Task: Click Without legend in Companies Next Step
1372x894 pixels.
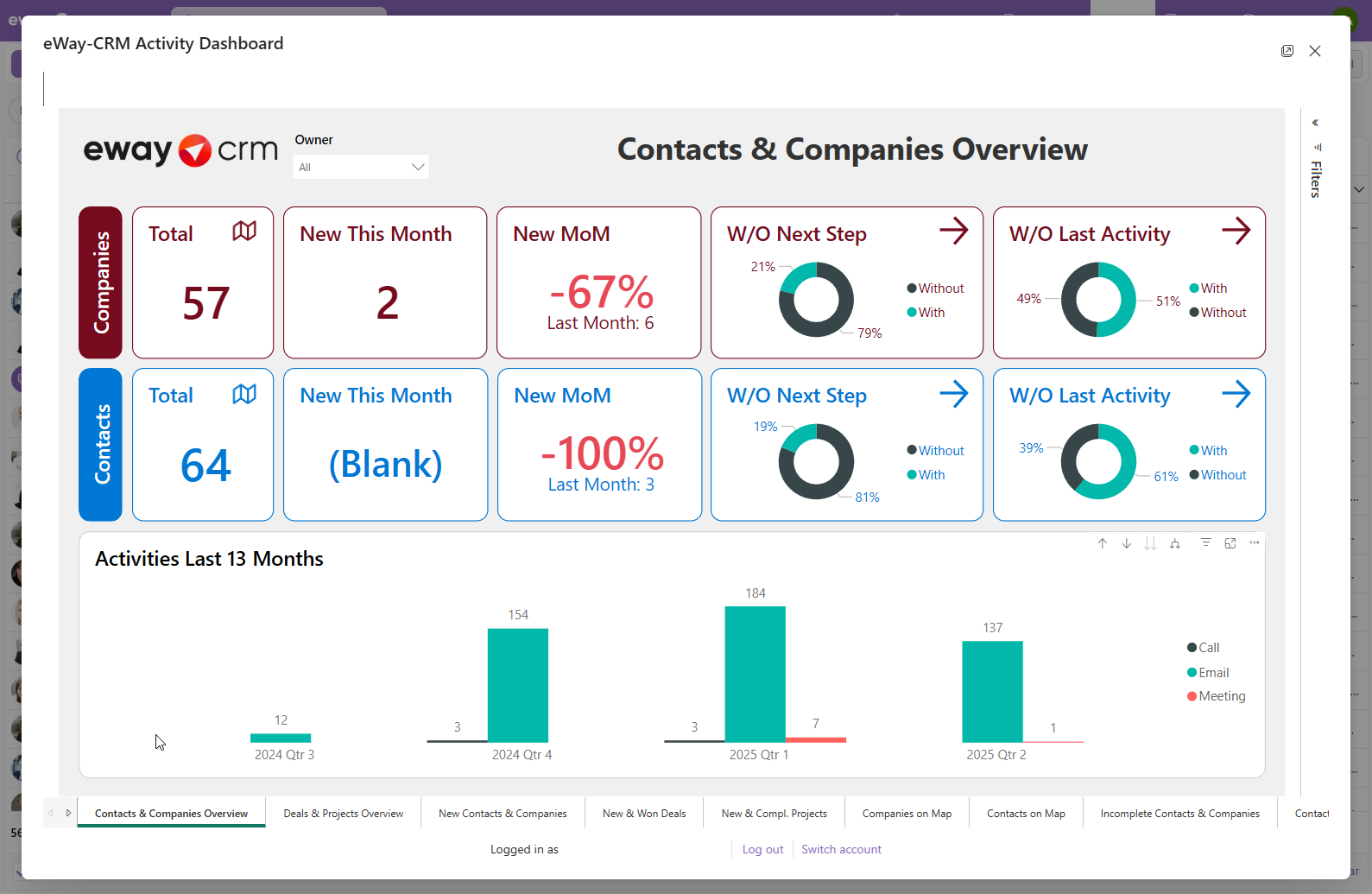Action: coord(935,288)
